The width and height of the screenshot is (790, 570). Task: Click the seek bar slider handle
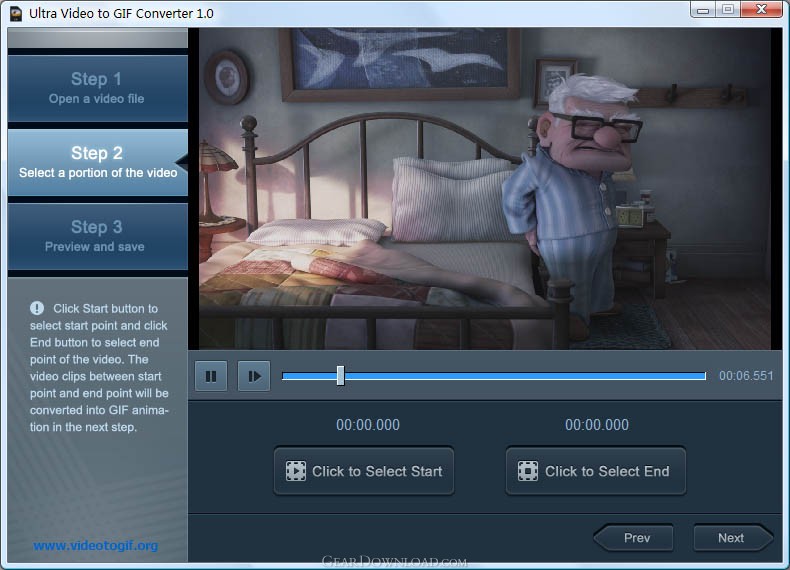coord(341,376)
